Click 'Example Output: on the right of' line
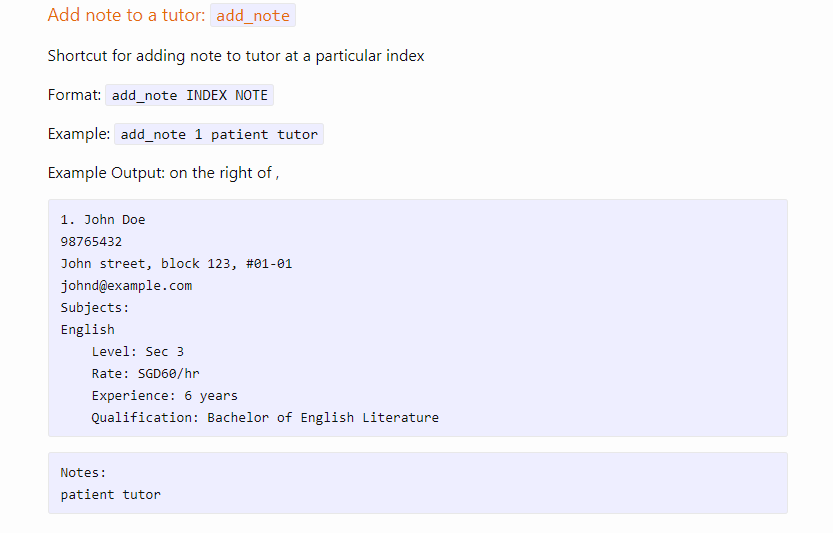This screenshot has height=533, width=833. (163, 173)
